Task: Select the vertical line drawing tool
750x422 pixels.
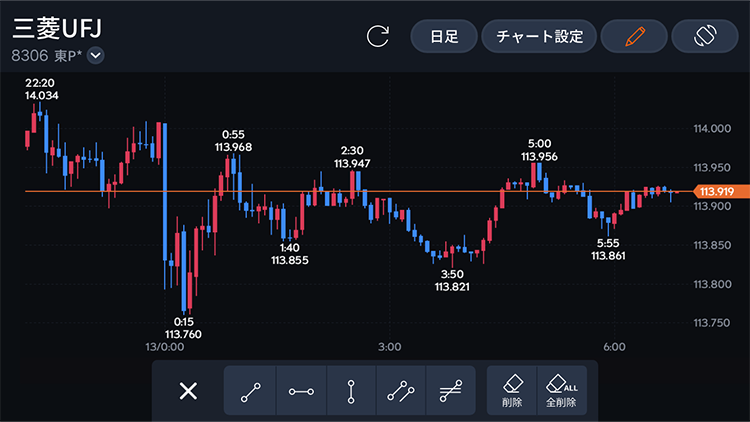Action: 351,391
